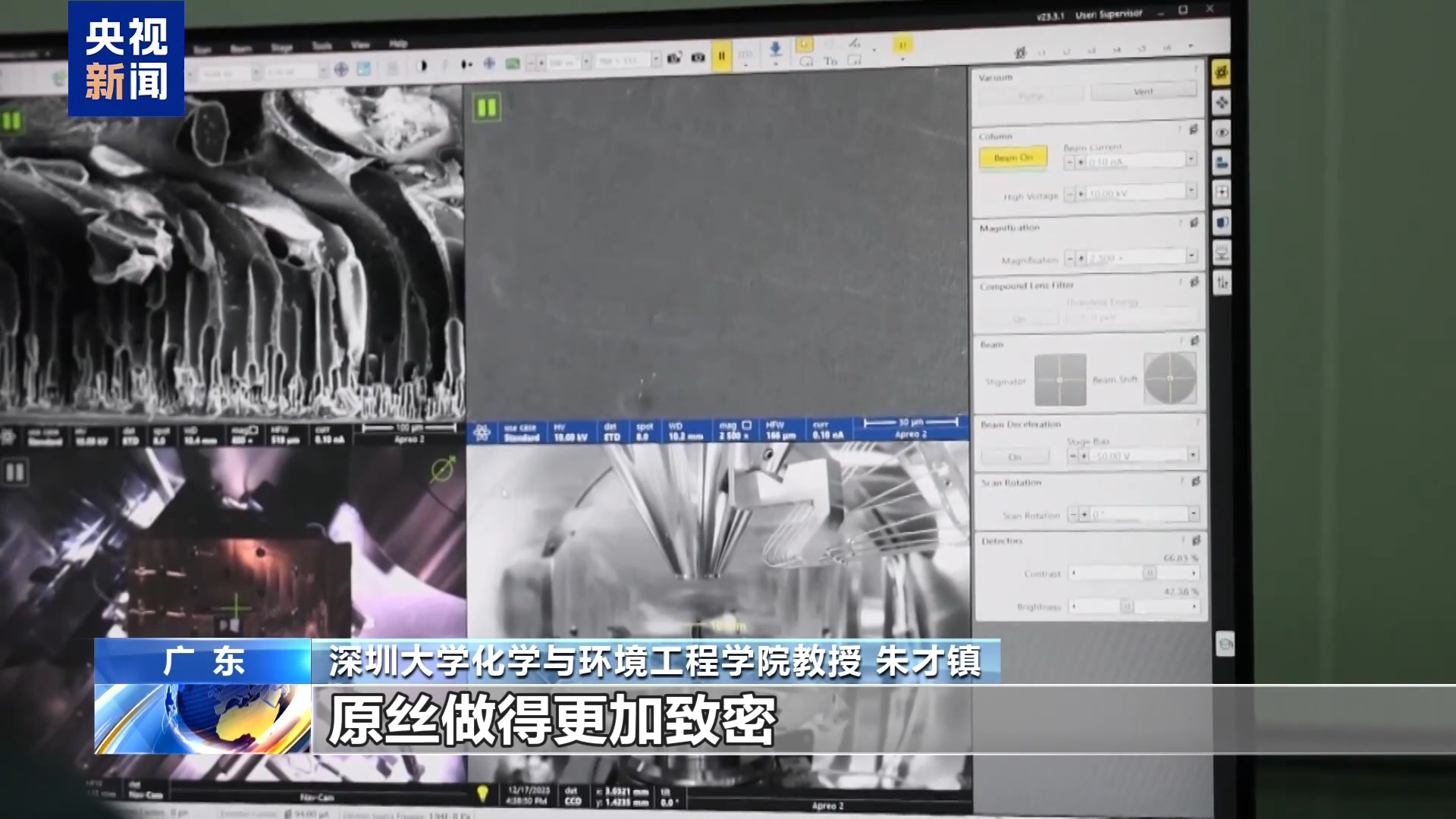Open the Stage menu
The width and height of the screenshot is (1456, 819).
coord(282,48)
